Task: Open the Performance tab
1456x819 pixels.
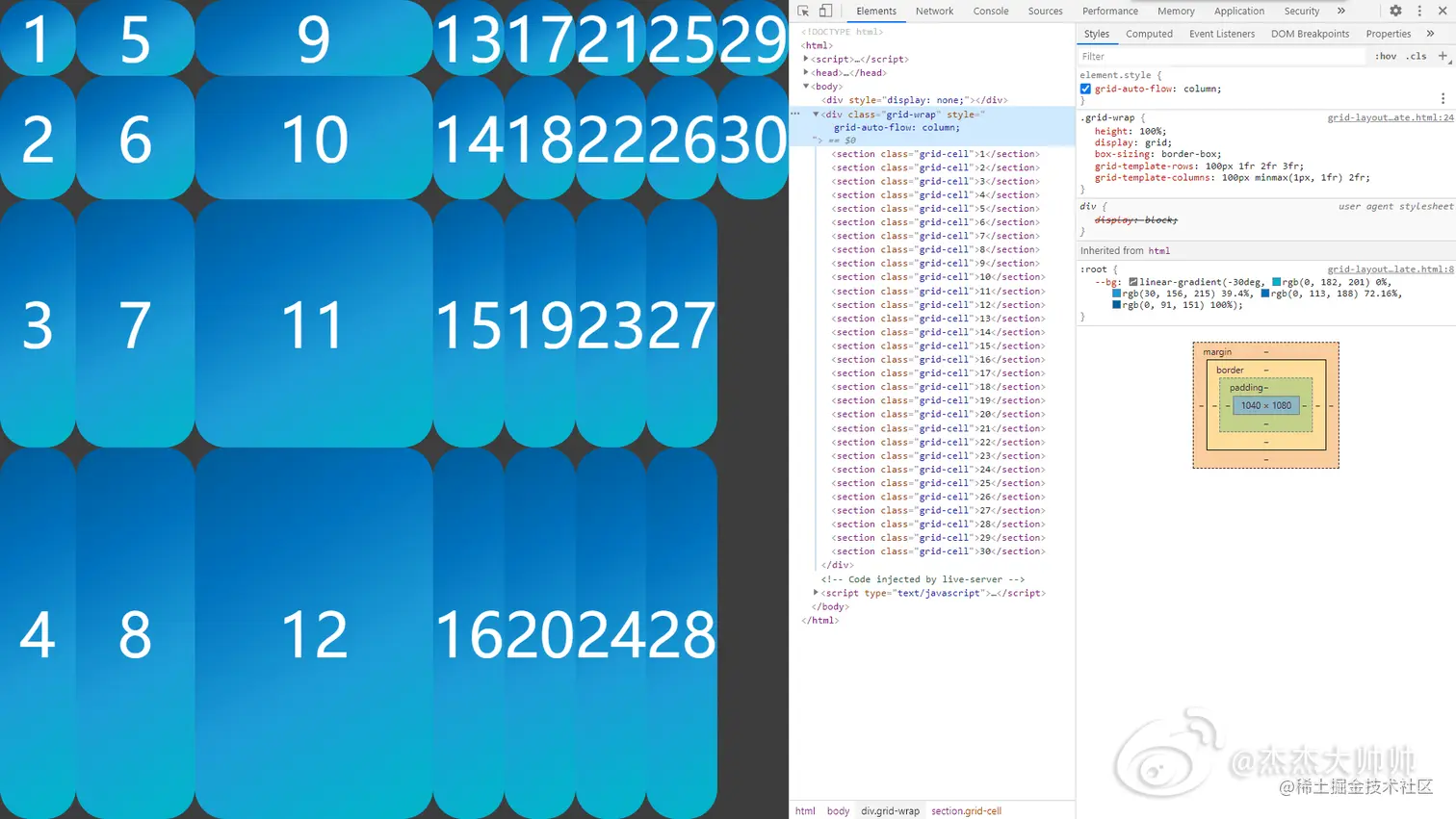Action: point(1109,11)
